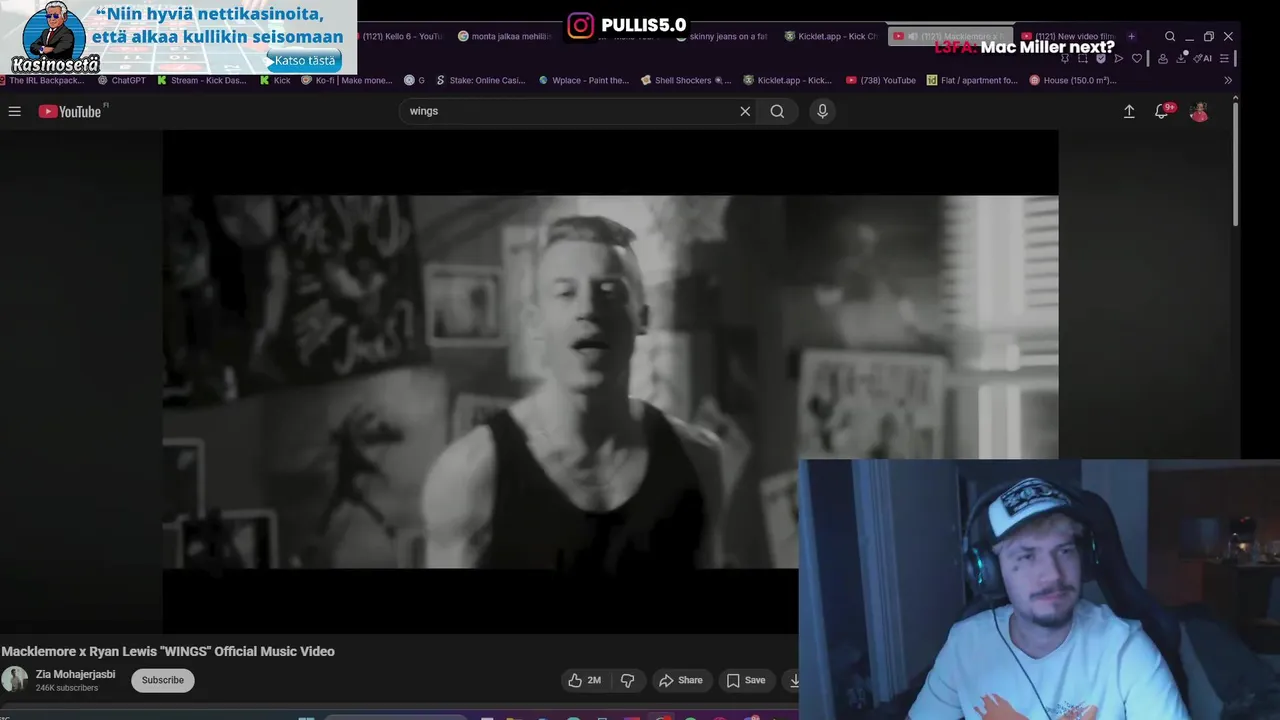Click the Windows taskbar search box
The width and height of the screenshot is (1280, 720).
pyautogui.click(x=395, y=716)
